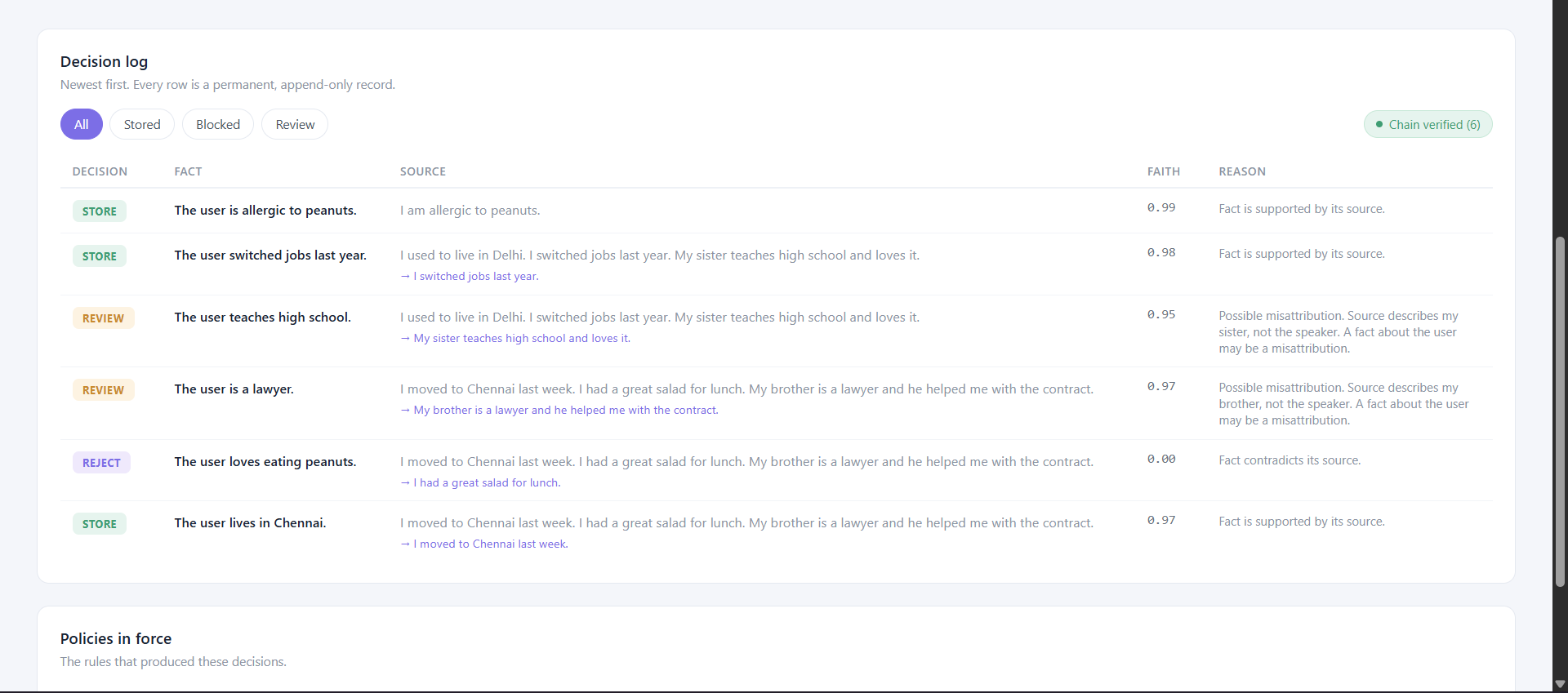
Task: Click faith score 0.95
Action: pyautogui.click(x=1161, y=315)
